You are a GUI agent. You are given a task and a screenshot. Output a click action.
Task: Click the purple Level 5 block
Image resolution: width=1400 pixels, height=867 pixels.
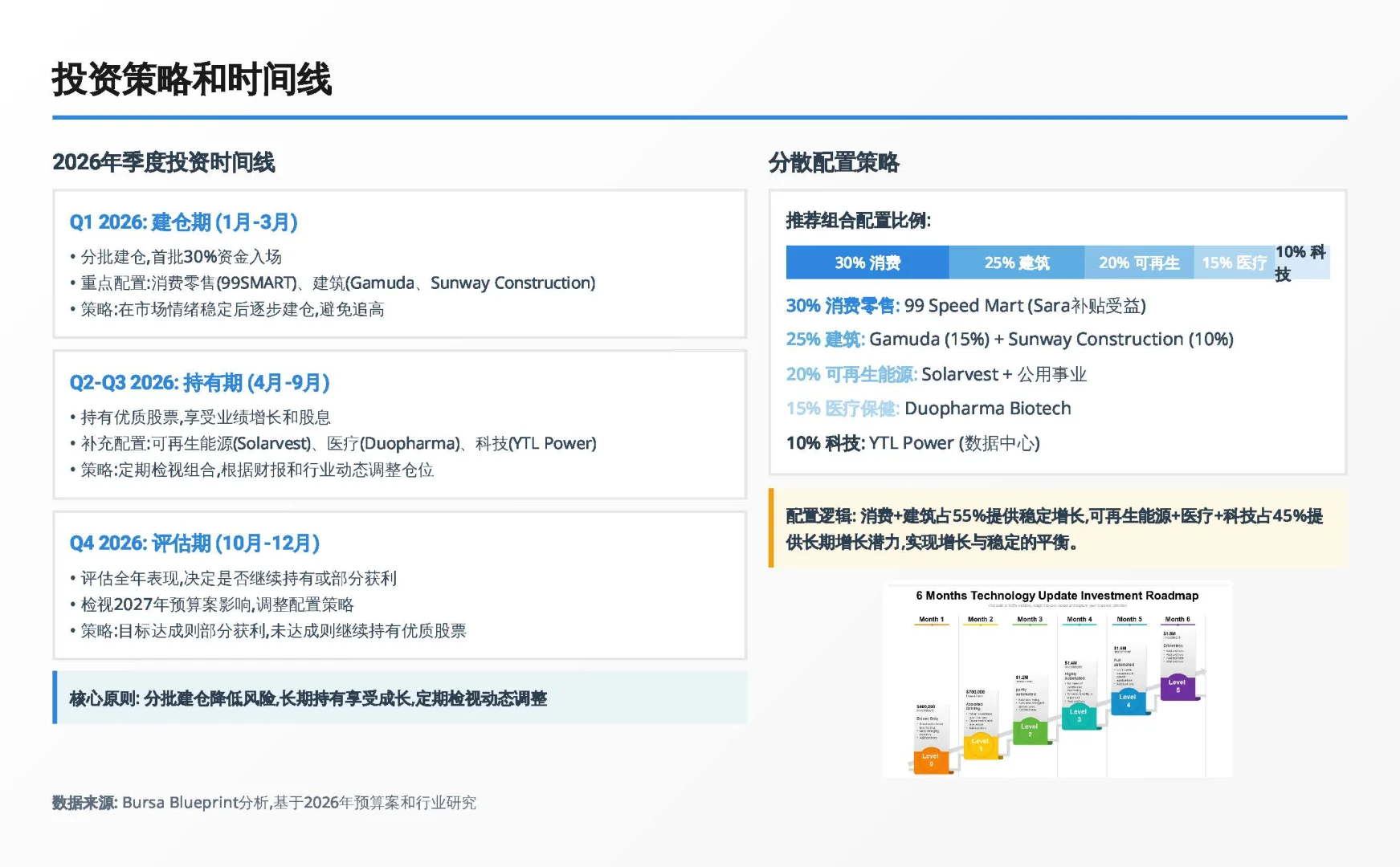coord(1178,686)
